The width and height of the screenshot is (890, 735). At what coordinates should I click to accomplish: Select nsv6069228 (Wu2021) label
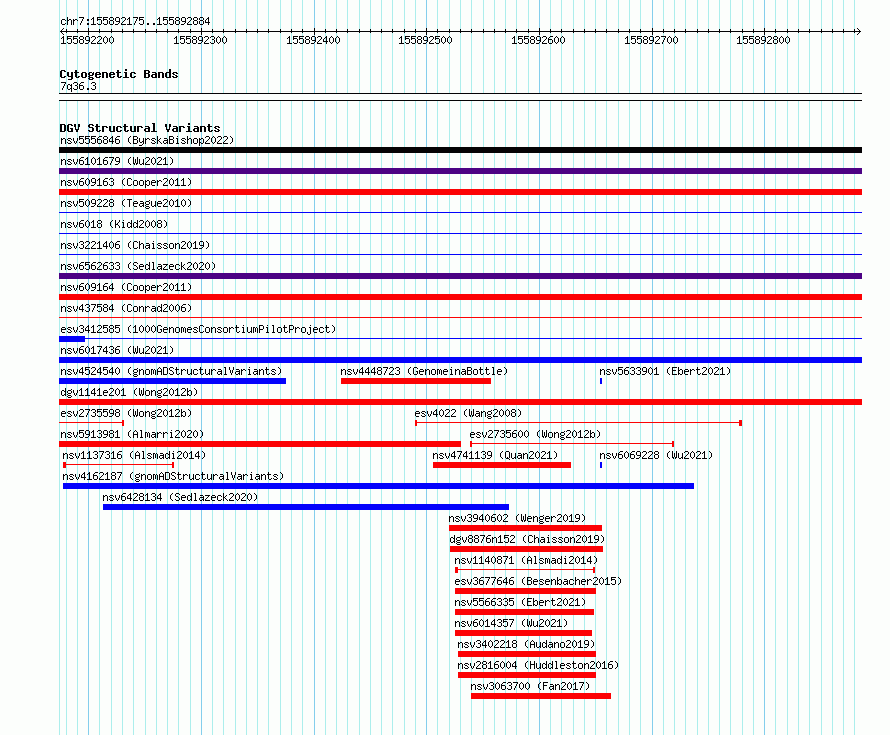coord(656,455)
